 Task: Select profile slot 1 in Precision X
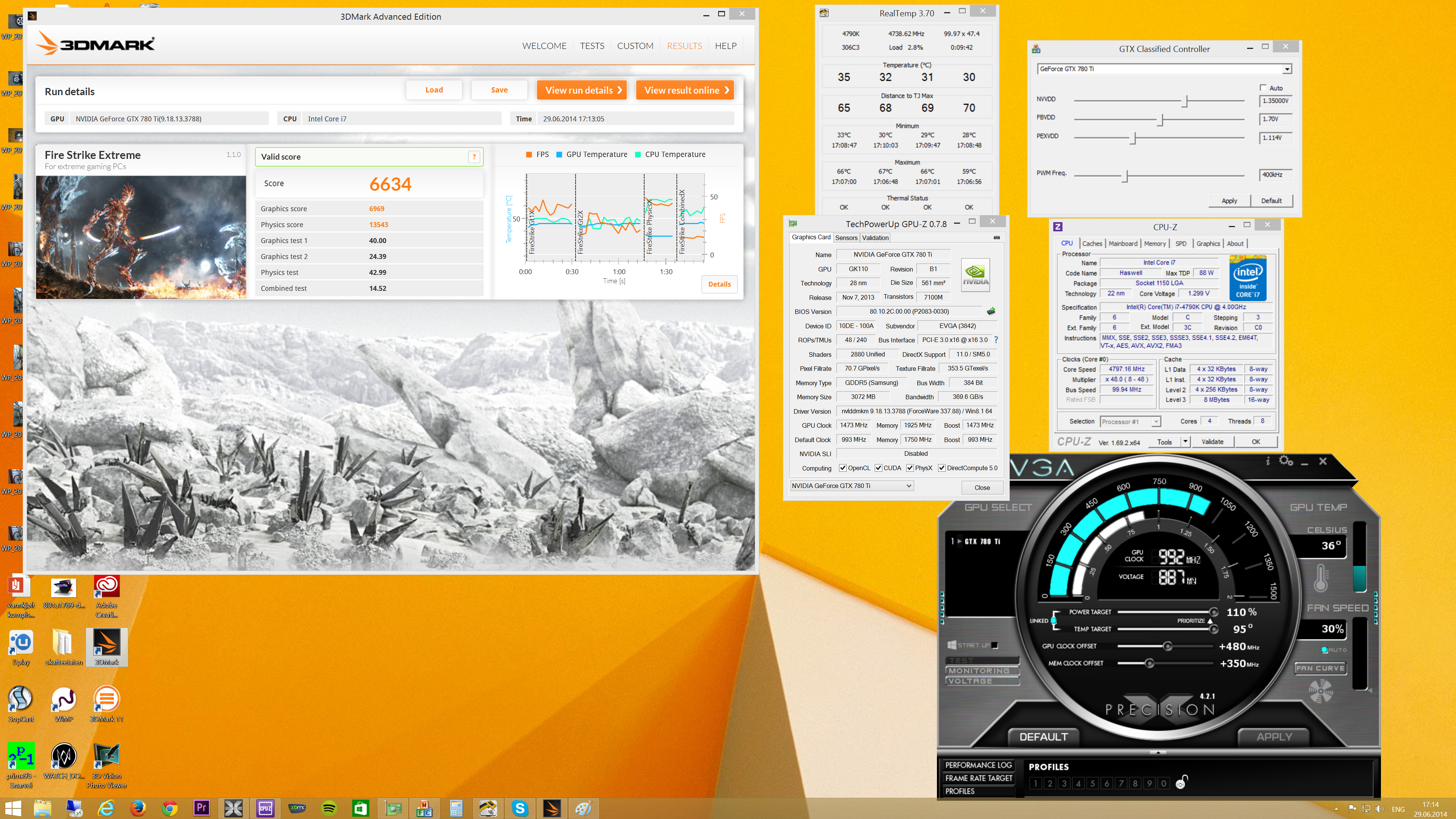[x=1035, y=783]
